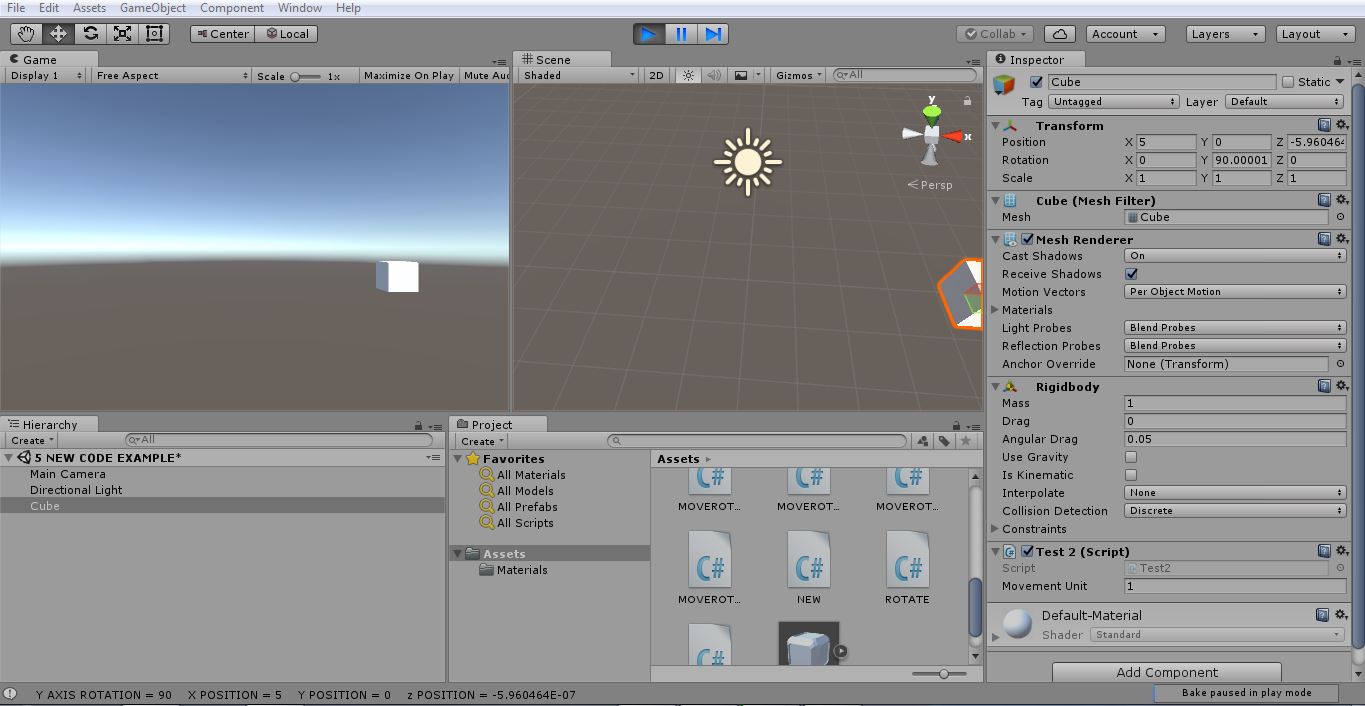Select the Scale tool
This screenshot has width=1365, height=706.
point(121,33)
